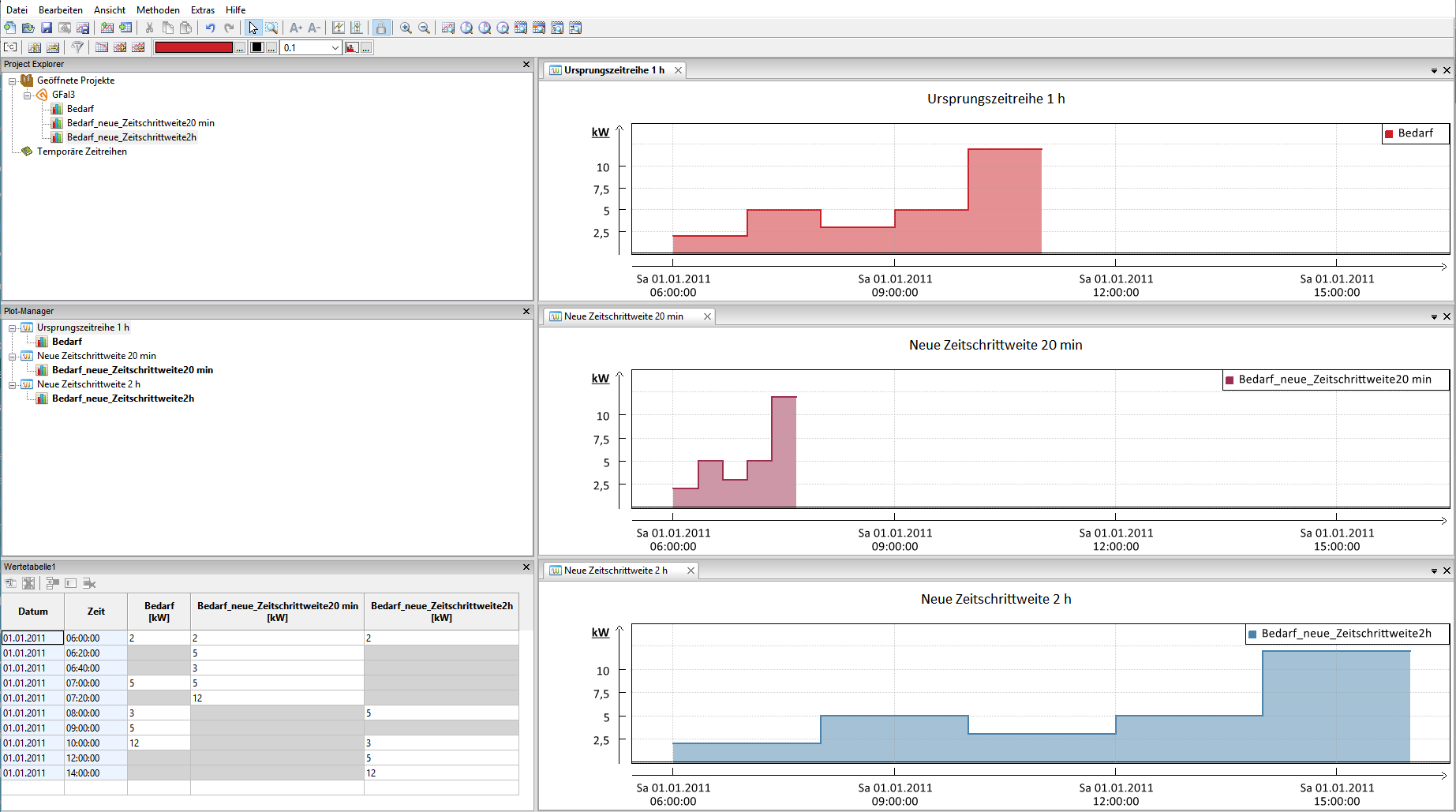
Task: Click the New project toolbar icon
Action: 10,28
